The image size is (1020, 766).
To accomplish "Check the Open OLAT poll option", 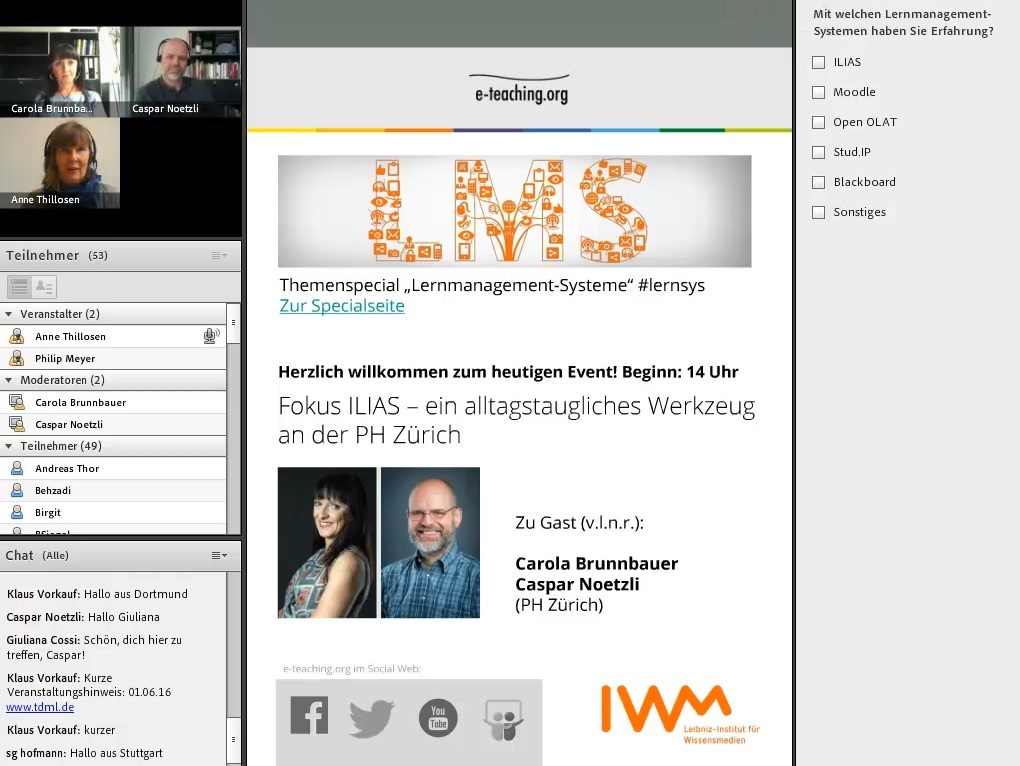I will coord(818,122).
